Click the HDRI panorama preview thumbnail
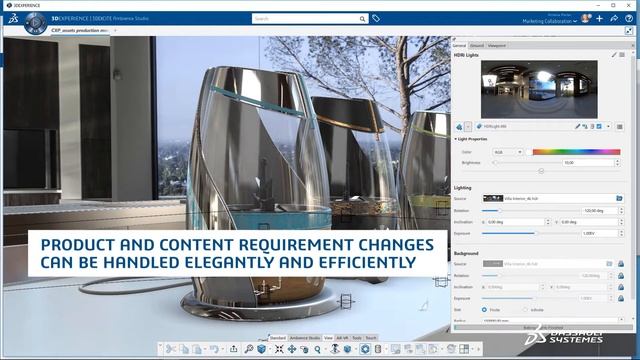This screenshot has height=360, width=640. pyautogui.click(x=539, y=89)
